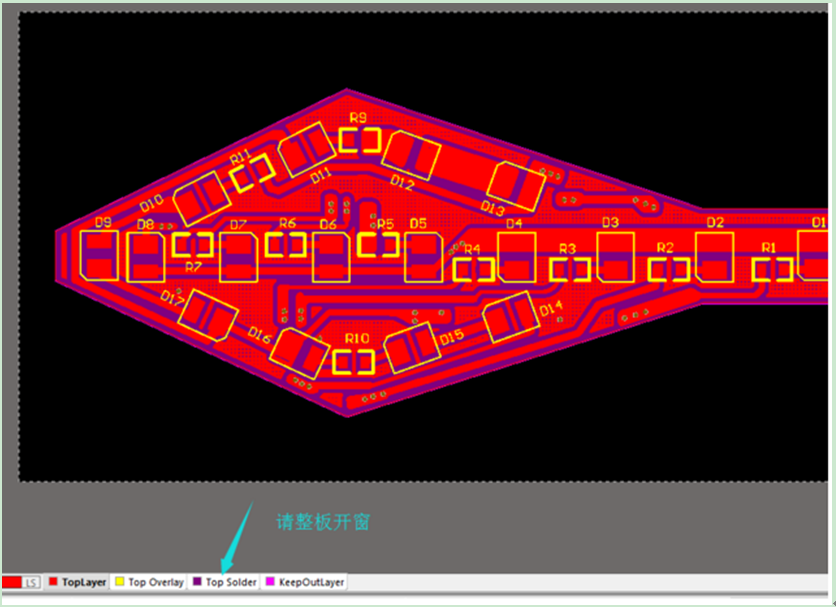Click the D13 diode footprint
Screen dimensions: 836x607
tap(517, 183)
